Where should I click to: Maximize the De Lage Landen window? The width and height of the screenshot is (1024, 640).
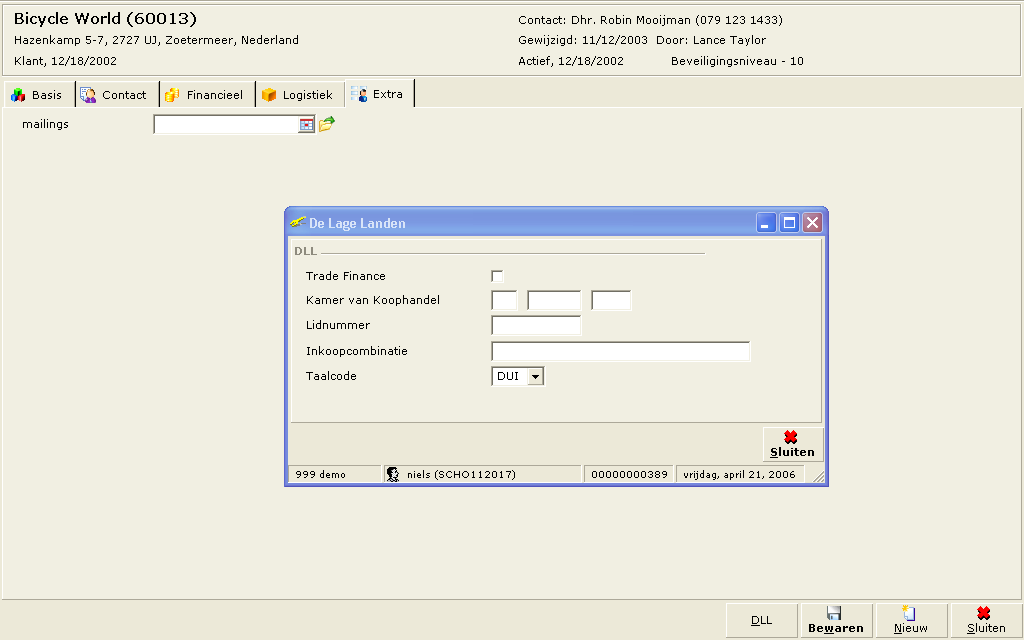[789, 223]
